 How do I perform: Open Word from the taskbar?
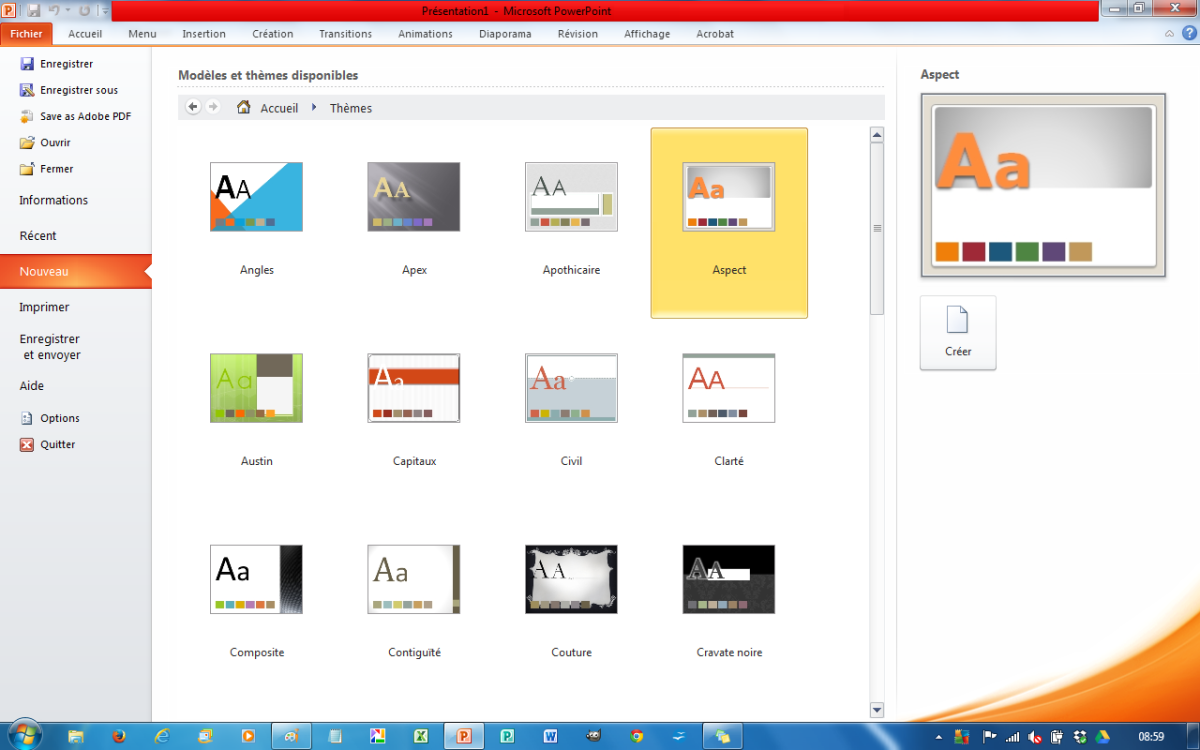point(550,736)
